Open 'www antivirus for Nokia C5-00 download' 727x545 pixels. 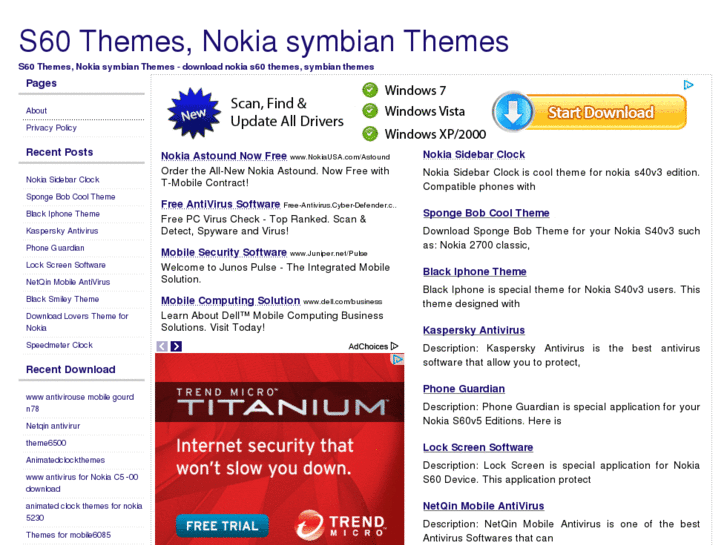[x=82, y=483]
